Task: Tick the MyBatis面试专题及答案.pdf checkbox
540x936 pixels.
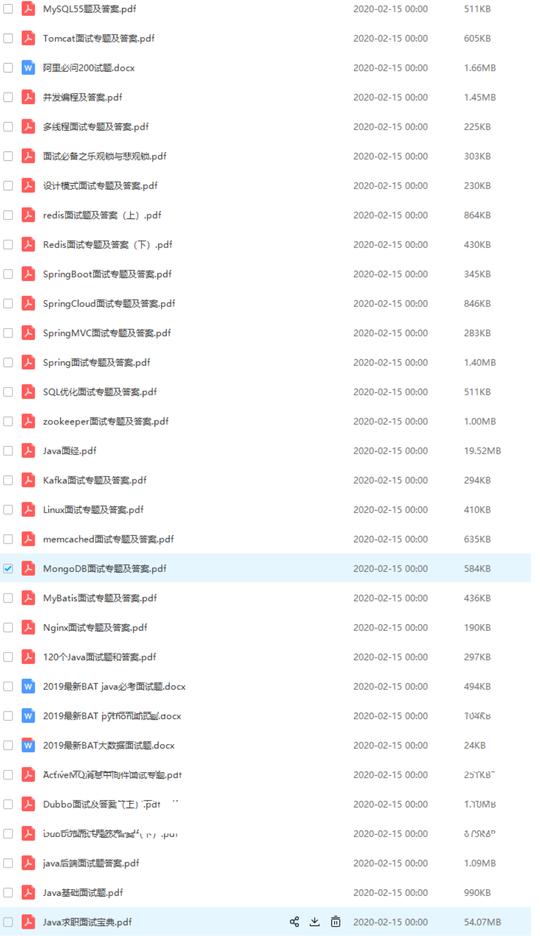Action: click(x=8, y=598)
